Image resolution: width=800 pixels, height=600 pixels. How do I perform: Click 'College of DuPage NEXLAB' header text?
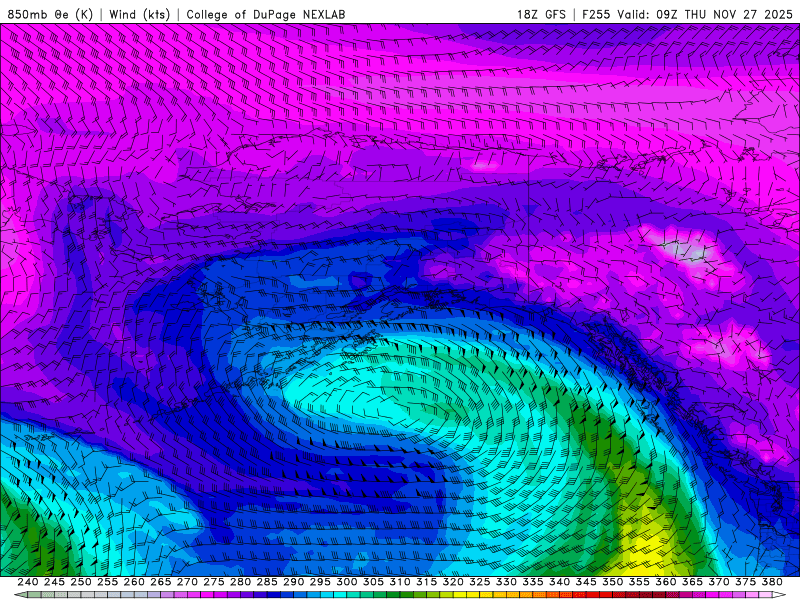(x=266, y=14)
